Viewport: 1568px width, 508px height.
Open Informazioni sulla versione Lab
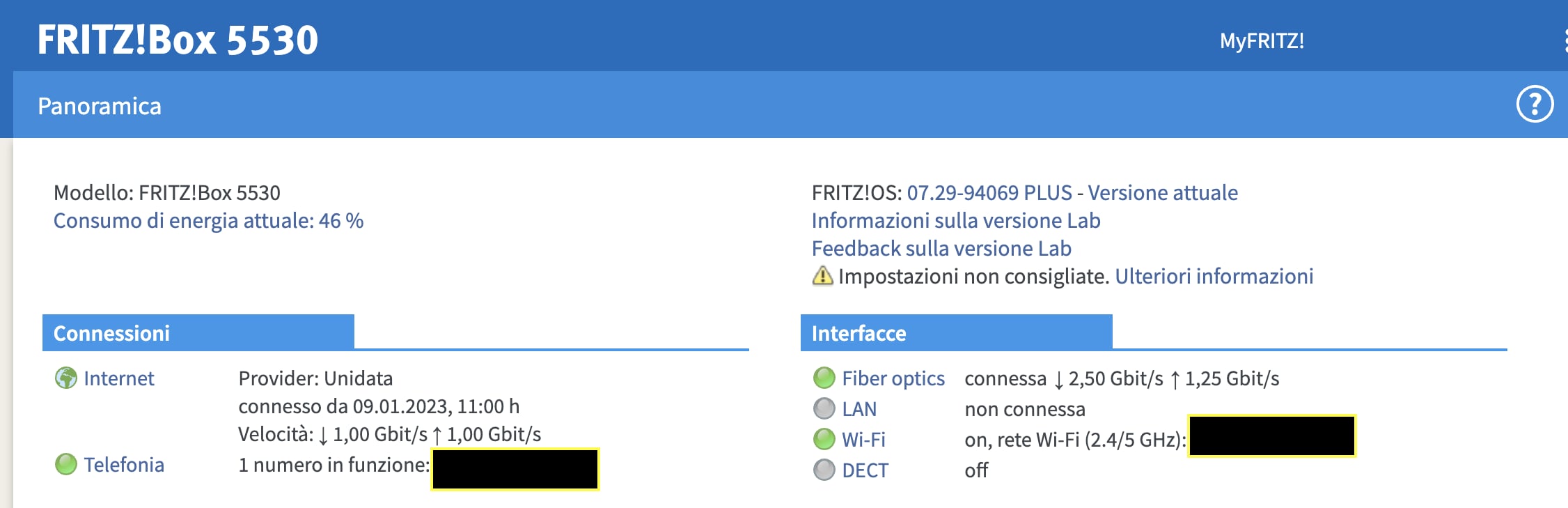(956, 220)
